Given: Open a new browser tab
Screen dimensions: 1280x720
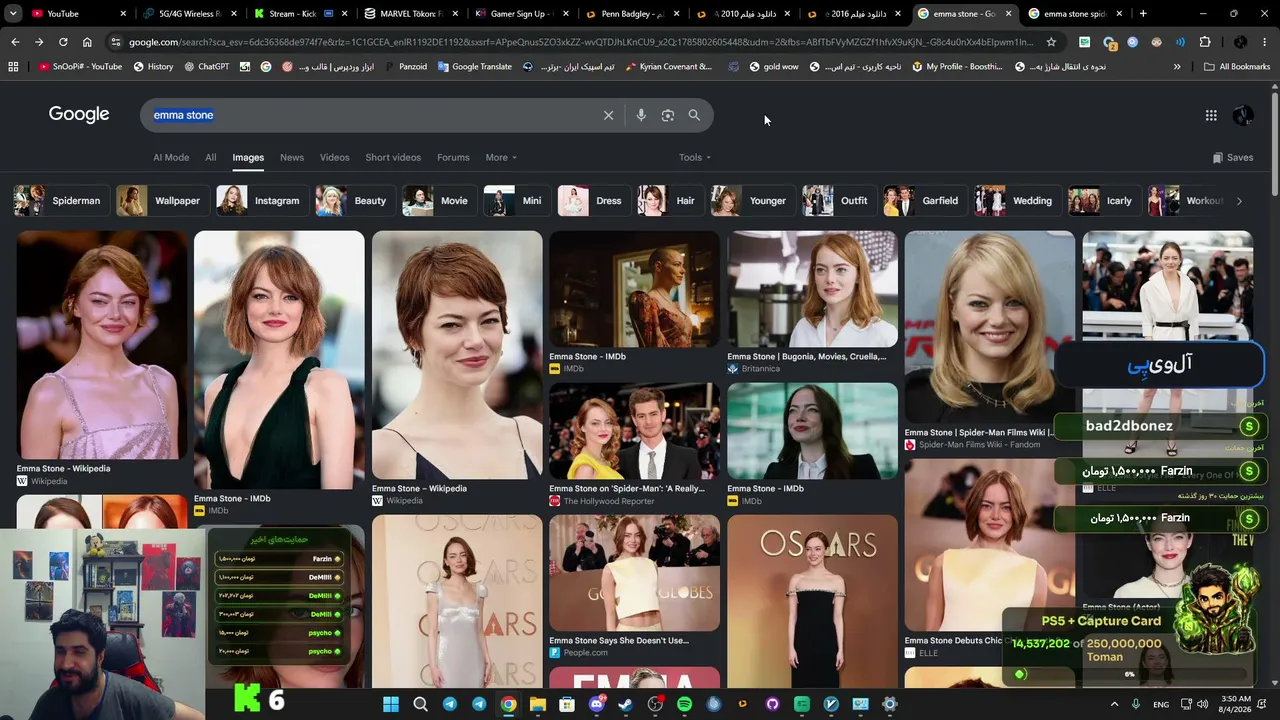Looking at the screenshot, I should (x=1143, y=14).
